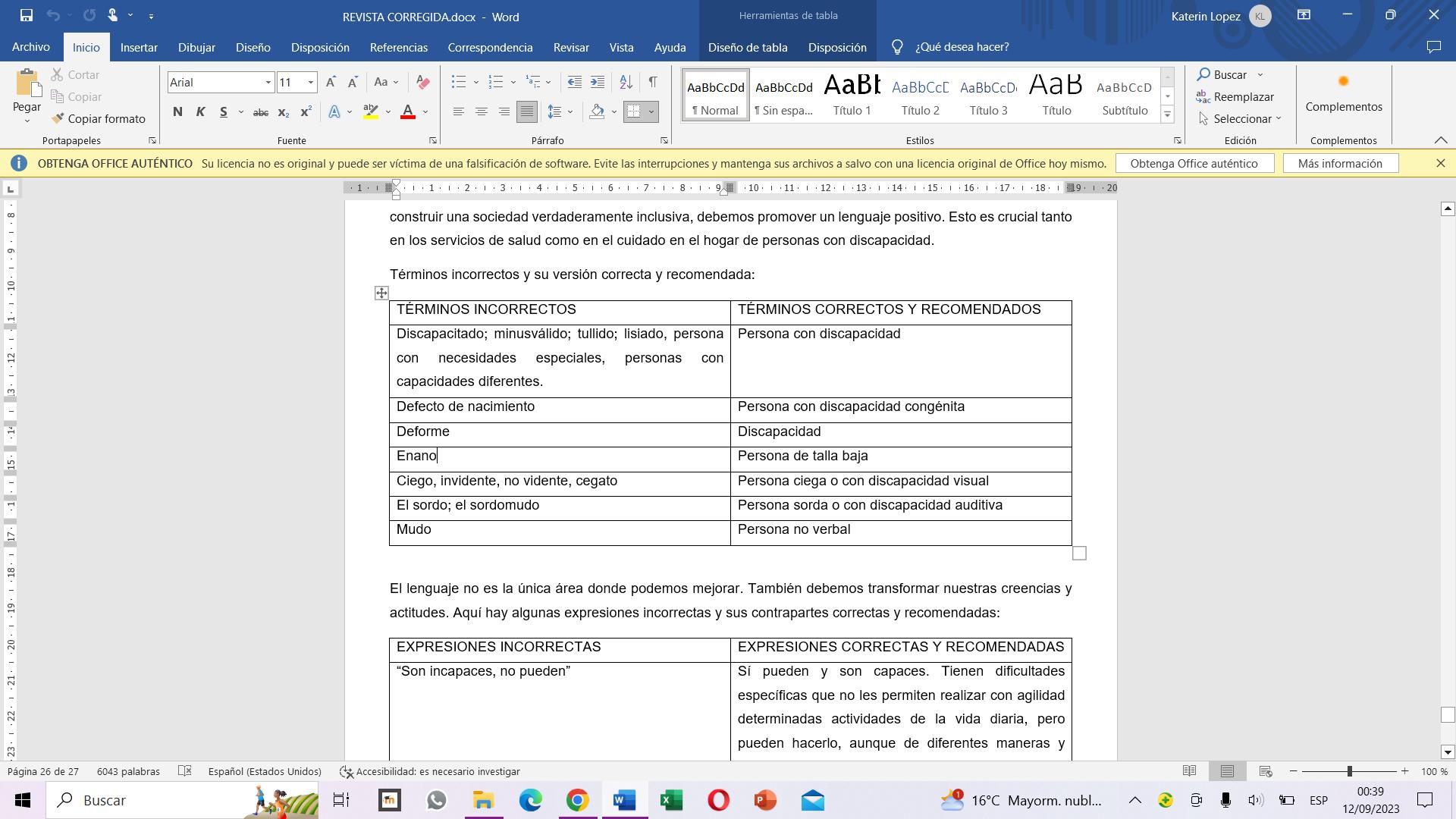1456x819 pixels.
Task: Open the Insertar ribbon tab
Action: [139, 47]
